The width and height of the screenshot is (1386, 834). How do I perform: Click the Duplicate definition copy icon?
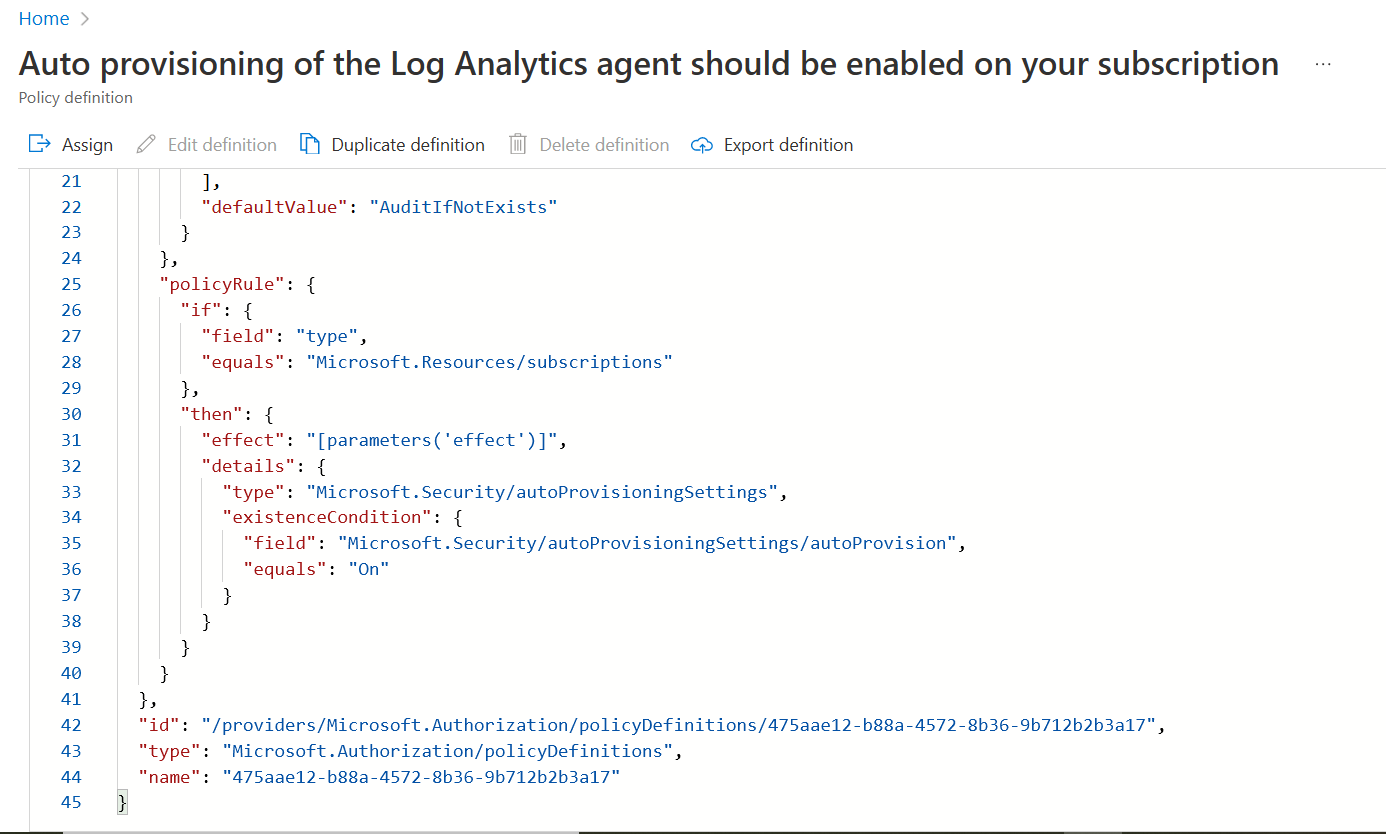(x=308, y=144)
